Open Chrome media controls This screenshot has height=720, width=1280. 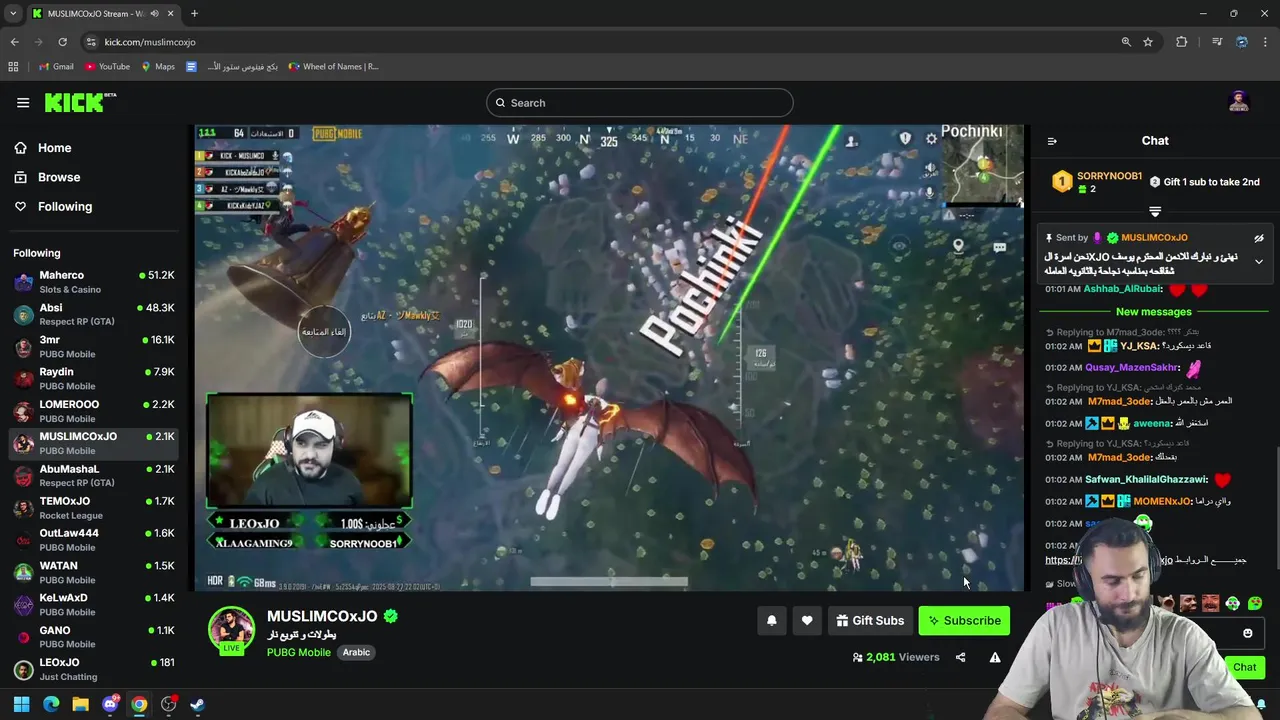pyautogui.click(x=1217, y=42)
